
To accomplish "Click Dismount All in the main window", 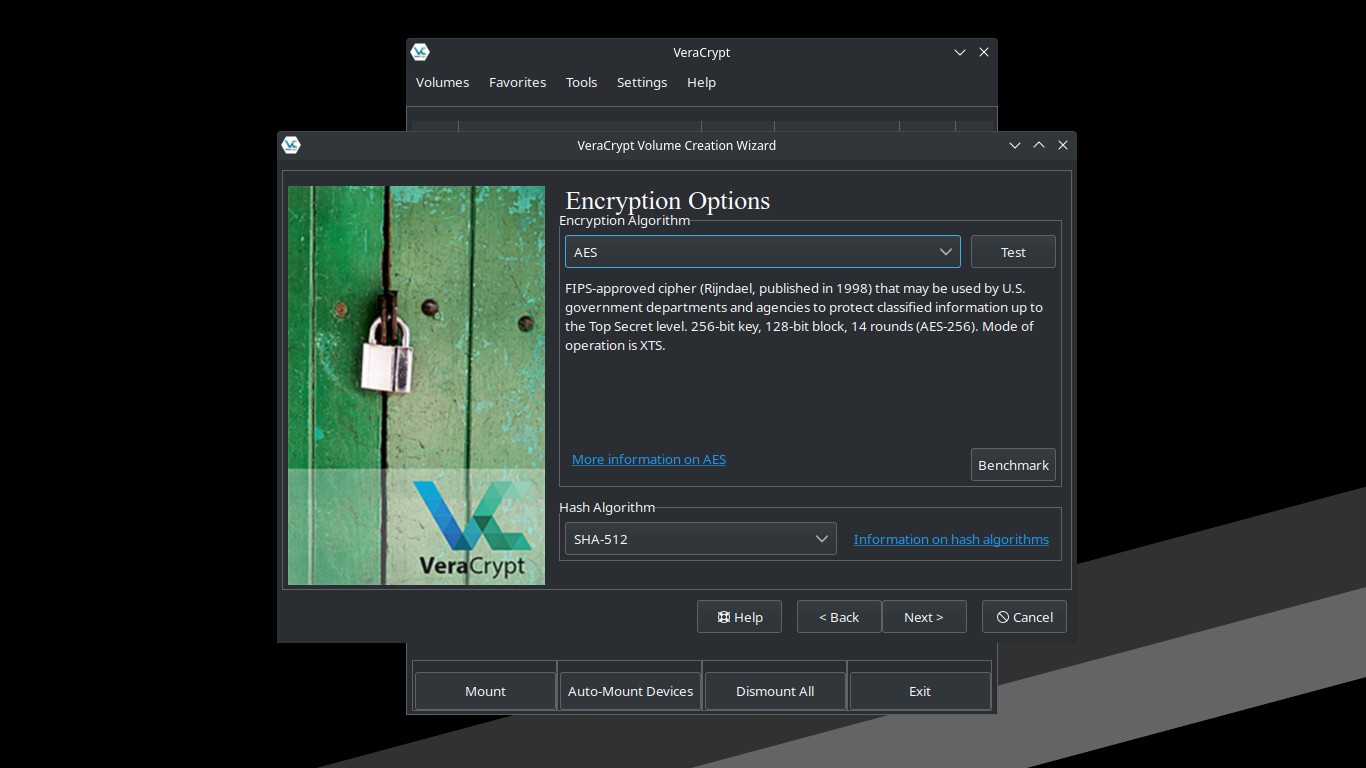I will (x=775, y=691).
